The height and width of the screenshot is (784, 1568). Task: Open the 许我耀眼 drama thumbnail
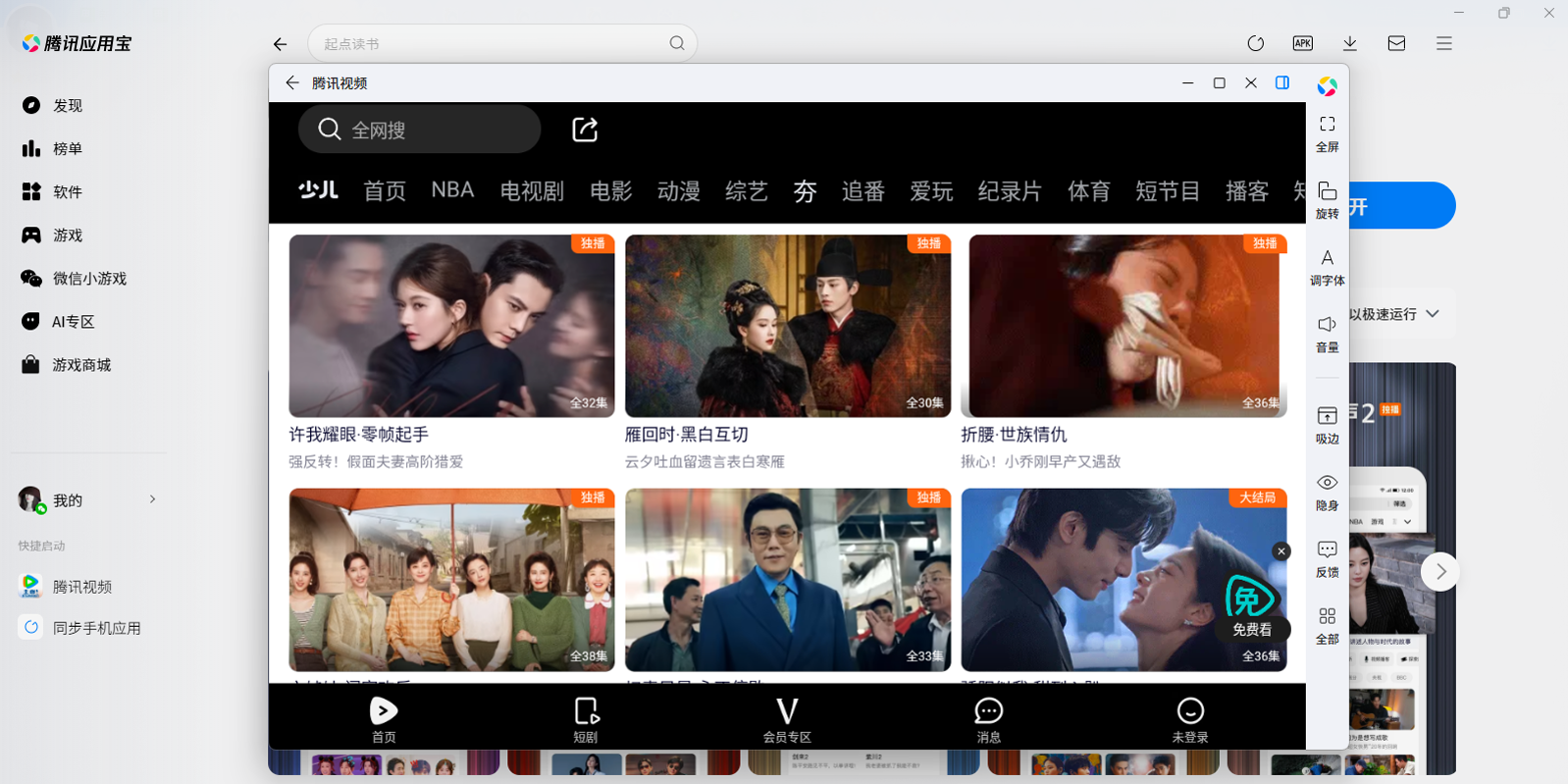pyautogui.click(x=451, y=326)
